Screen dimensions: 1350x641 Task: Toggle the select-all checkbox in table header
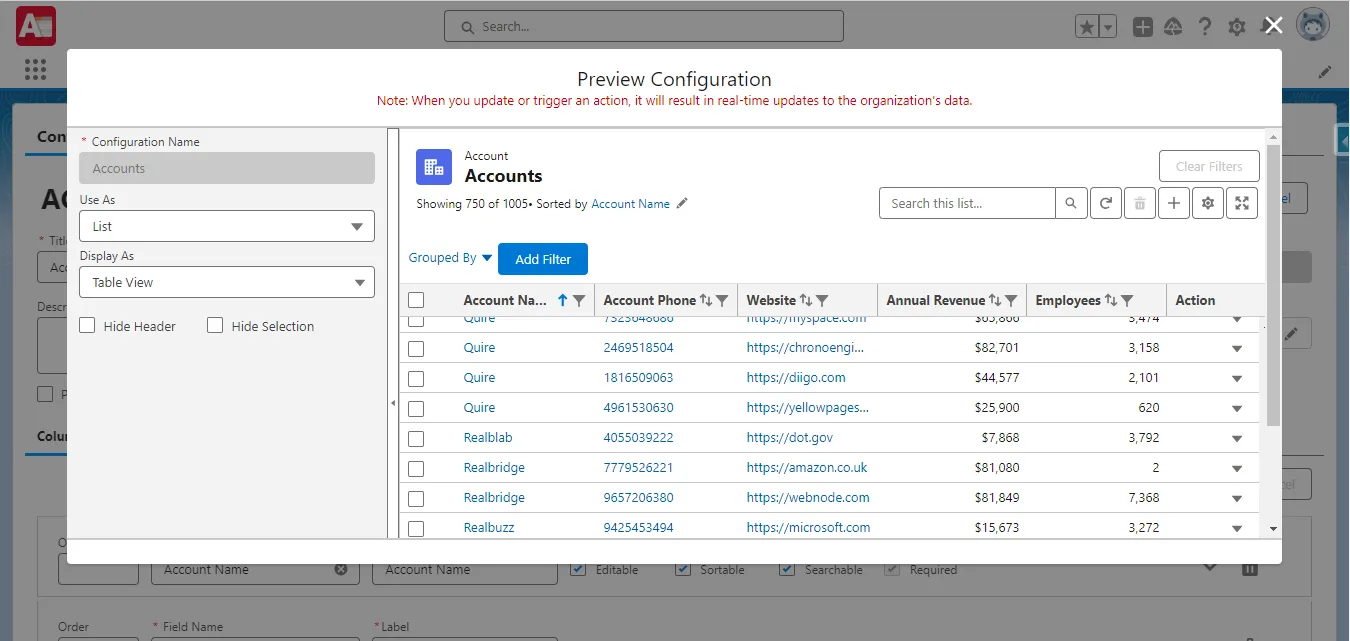(417, 299)
